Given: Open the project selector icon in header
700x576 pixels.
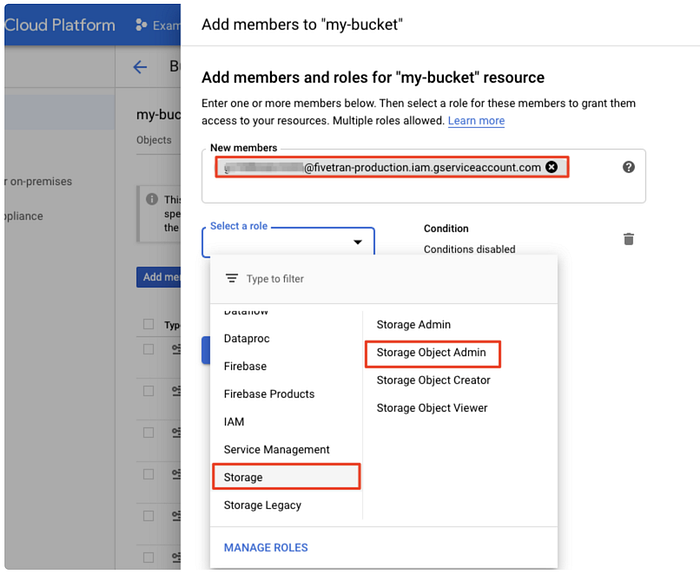Looking at the screenshot, I should point(141,25).
